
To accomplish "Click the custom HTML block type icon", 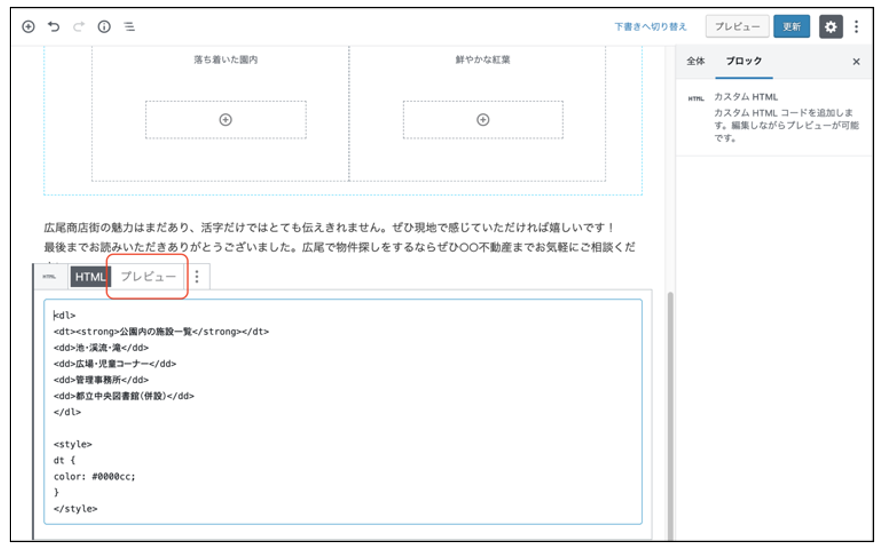I will click(x=49, y=277).
